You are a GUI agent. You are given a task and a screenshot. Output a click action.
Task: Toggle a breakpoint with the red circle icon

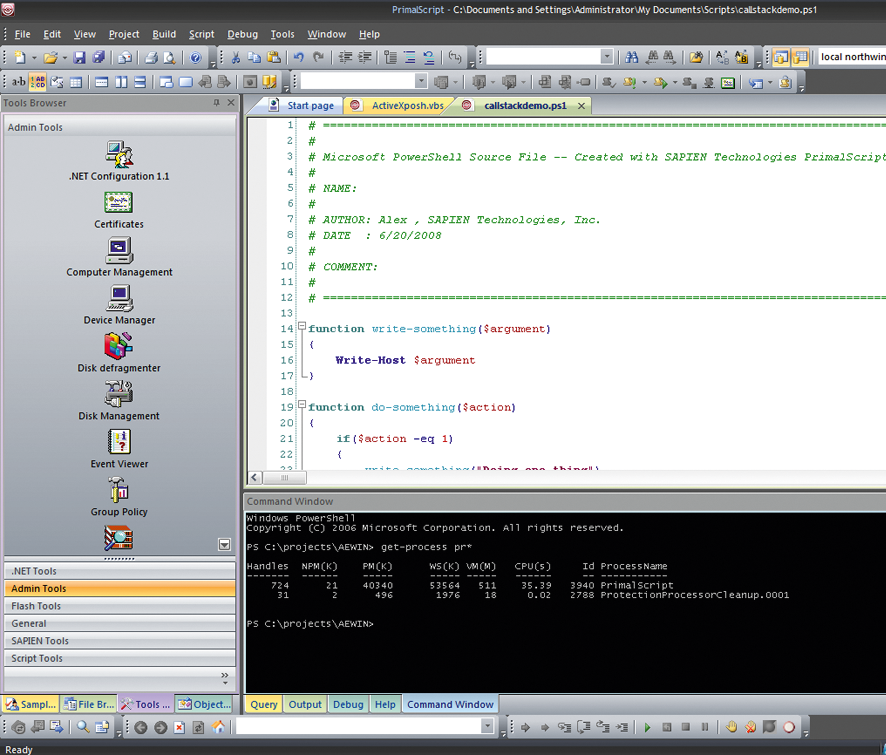786,727
